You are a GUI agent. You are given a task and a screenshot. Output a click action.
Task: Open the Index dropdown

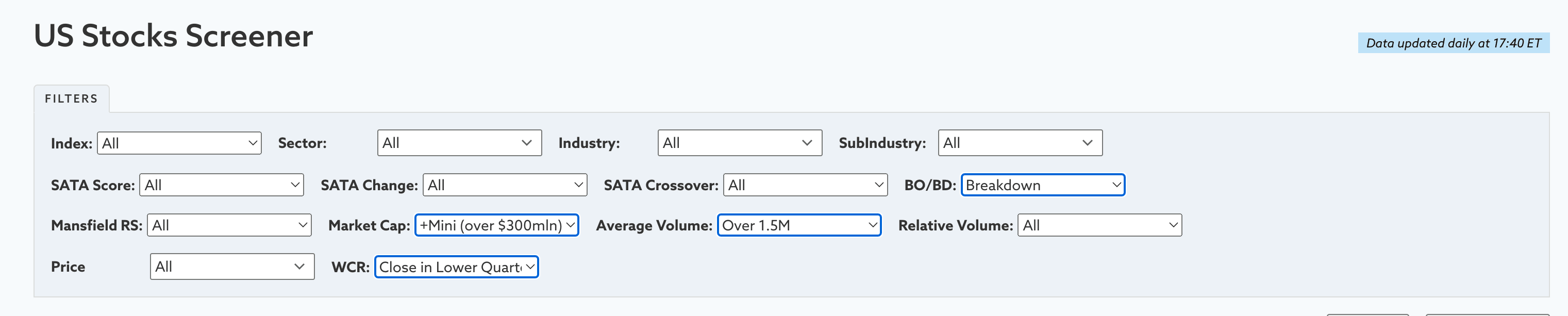point(179,143)
